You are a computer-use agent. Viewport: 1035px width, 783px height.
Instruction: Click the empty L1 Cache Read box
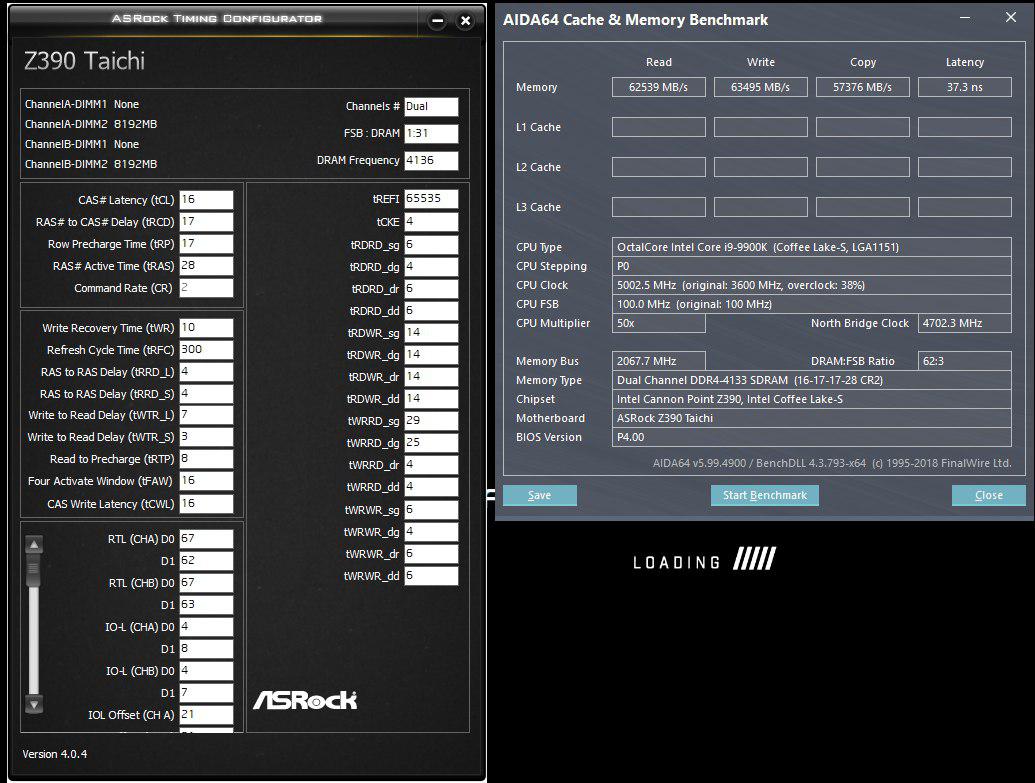(659, 127)
